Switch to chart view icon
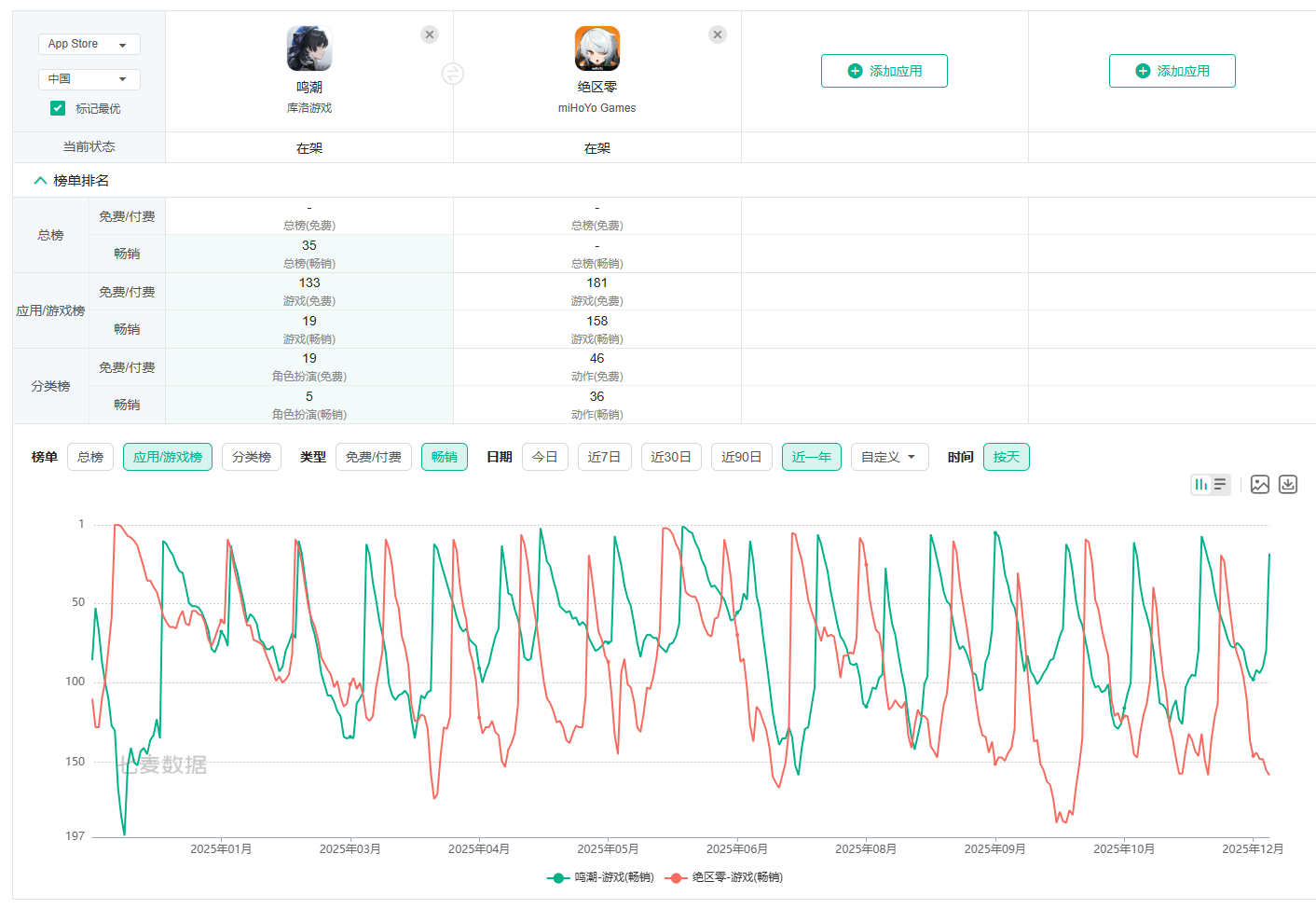The image size is (1316, 909). [x=1201, y=485]
